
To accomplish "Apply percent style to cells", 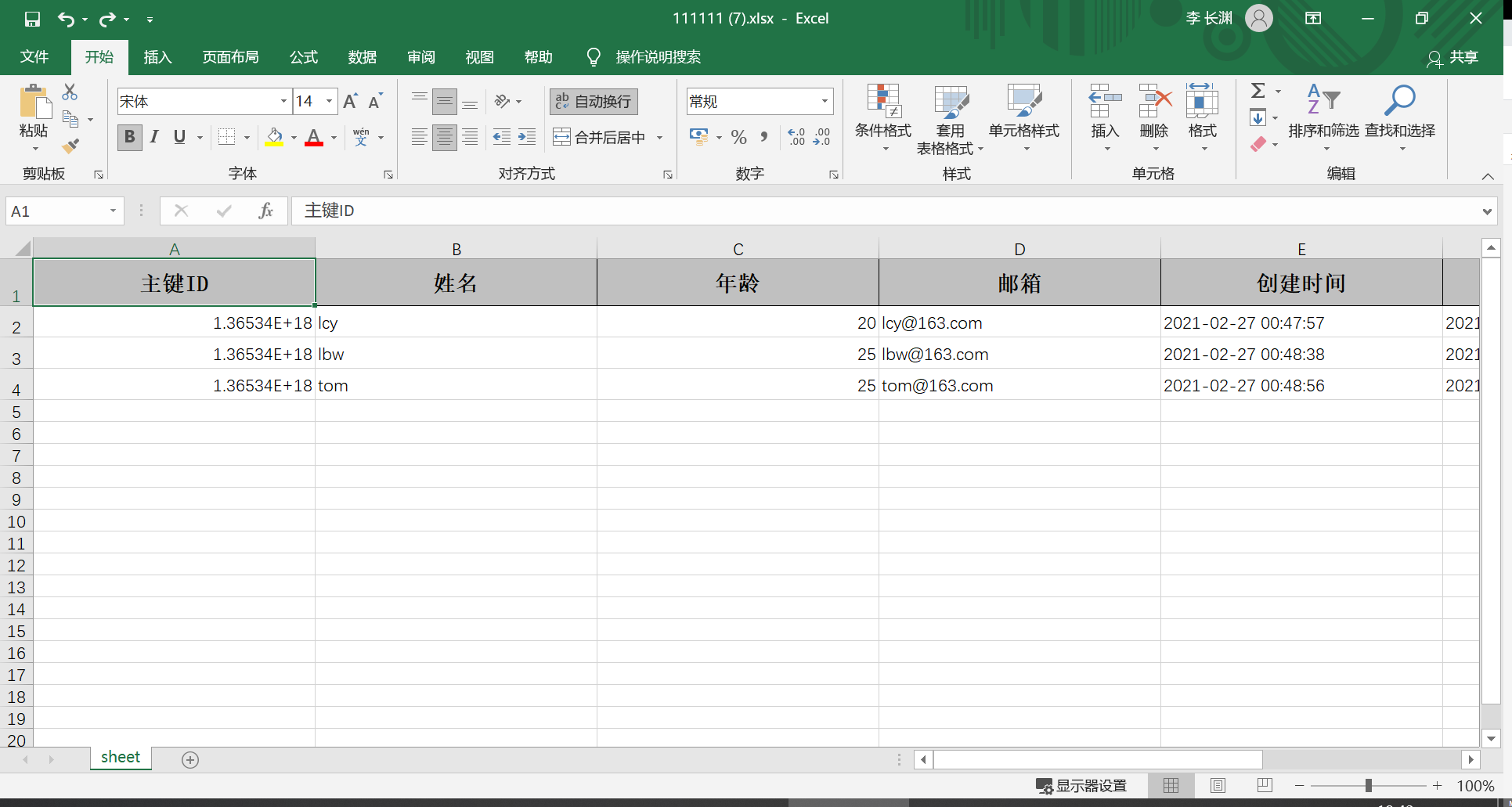I will (738, 137).
